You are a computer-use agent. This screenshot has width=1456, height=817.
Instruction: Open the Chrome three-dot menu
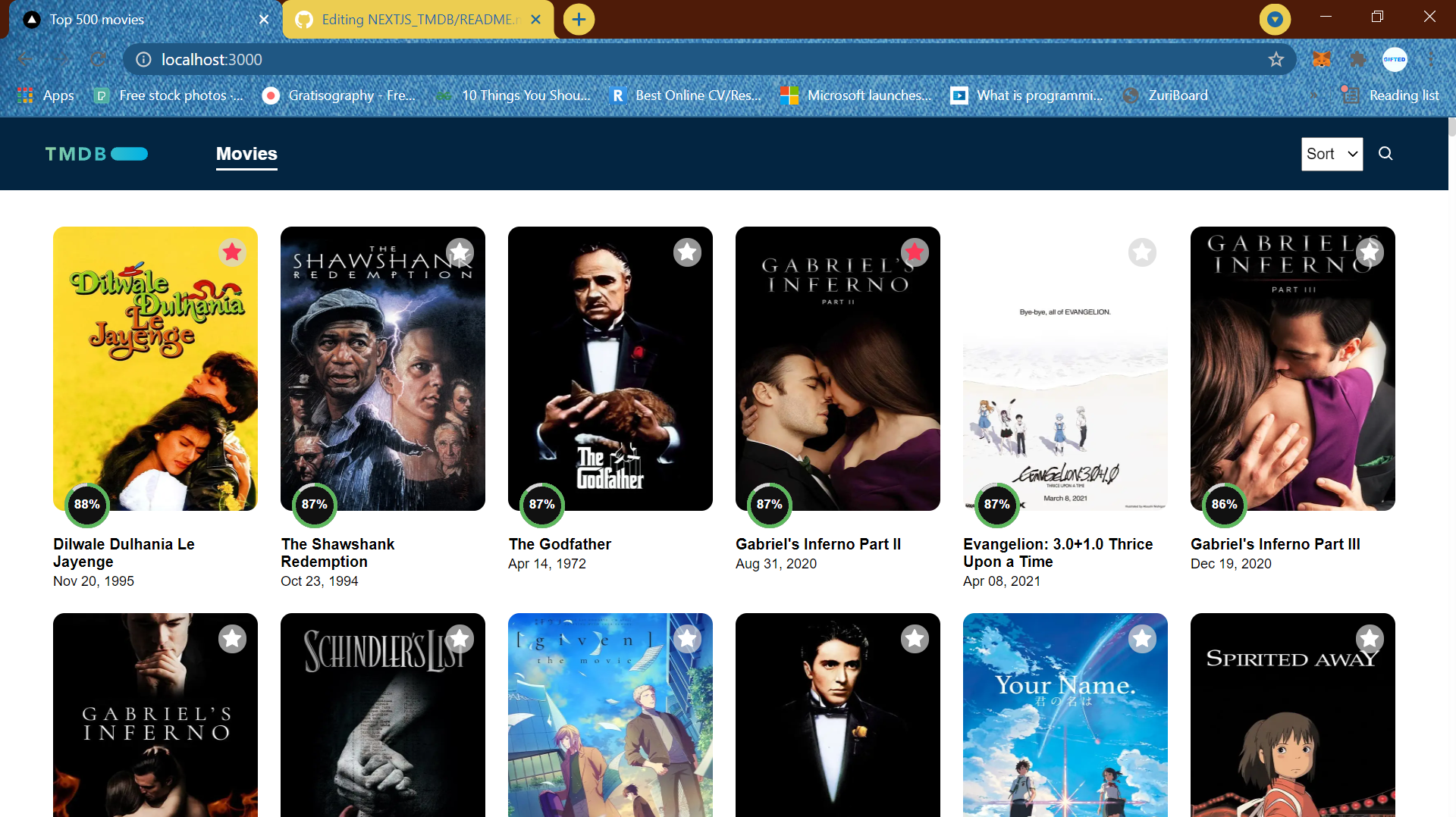coord(1431,59)
